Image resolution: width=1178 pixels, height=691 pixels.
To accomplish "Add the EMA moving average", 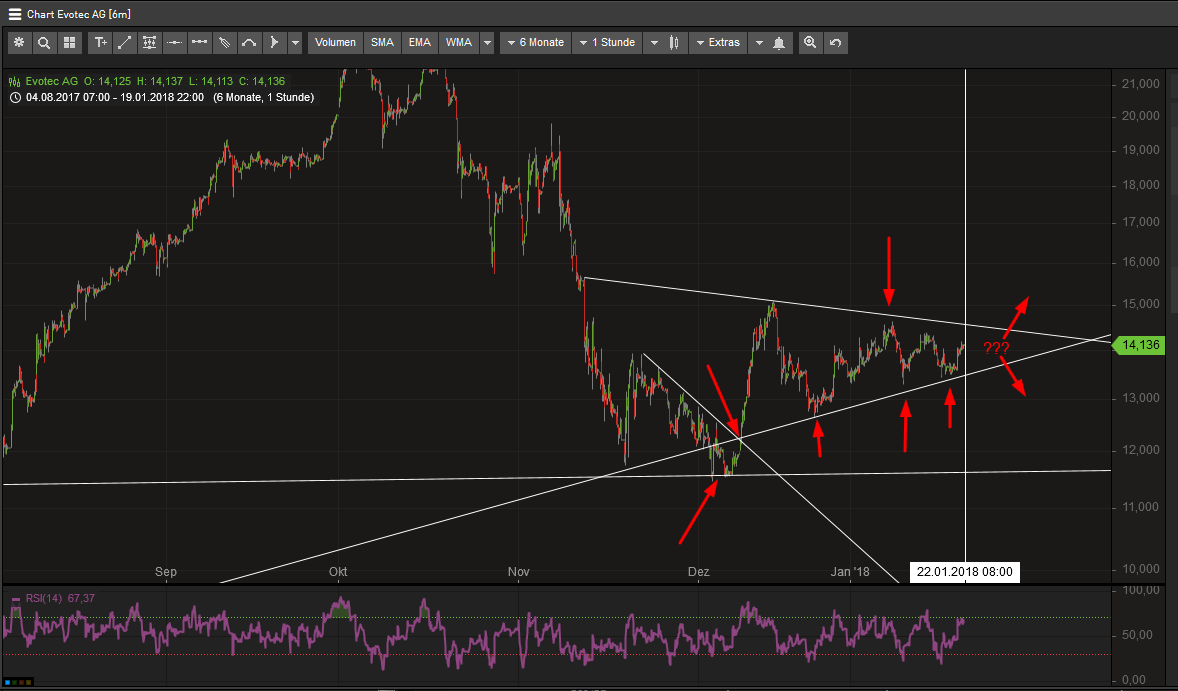I will (x=420, y=43).
